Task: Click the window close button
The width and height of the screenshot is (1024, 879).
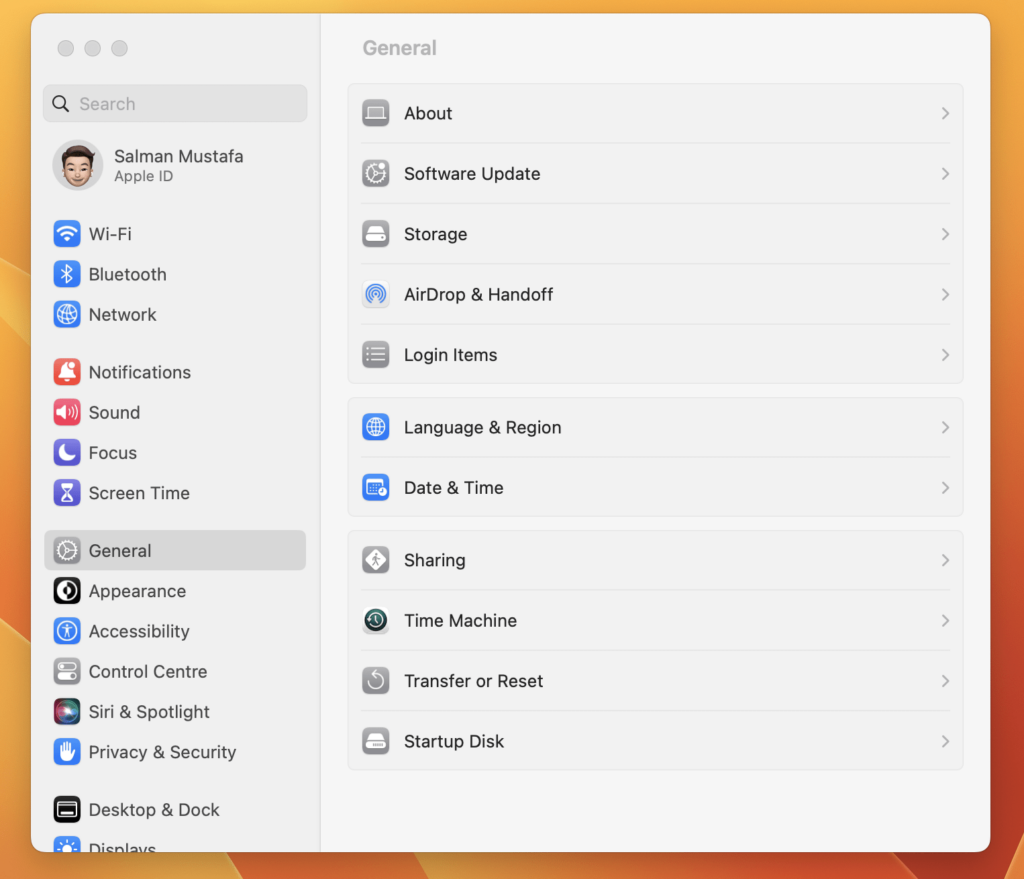Action: click(x=65, y=48)
